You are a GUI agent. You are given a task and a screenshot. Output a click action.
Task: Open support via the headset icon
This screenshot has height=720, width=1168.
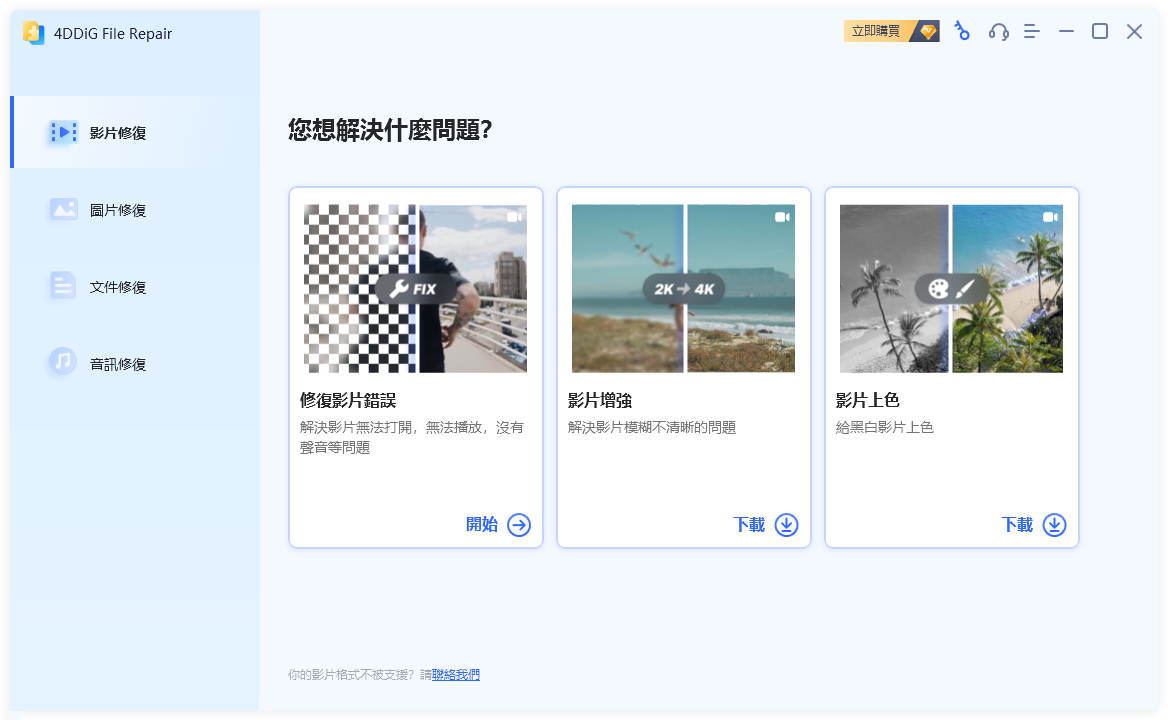coord(997,31)
